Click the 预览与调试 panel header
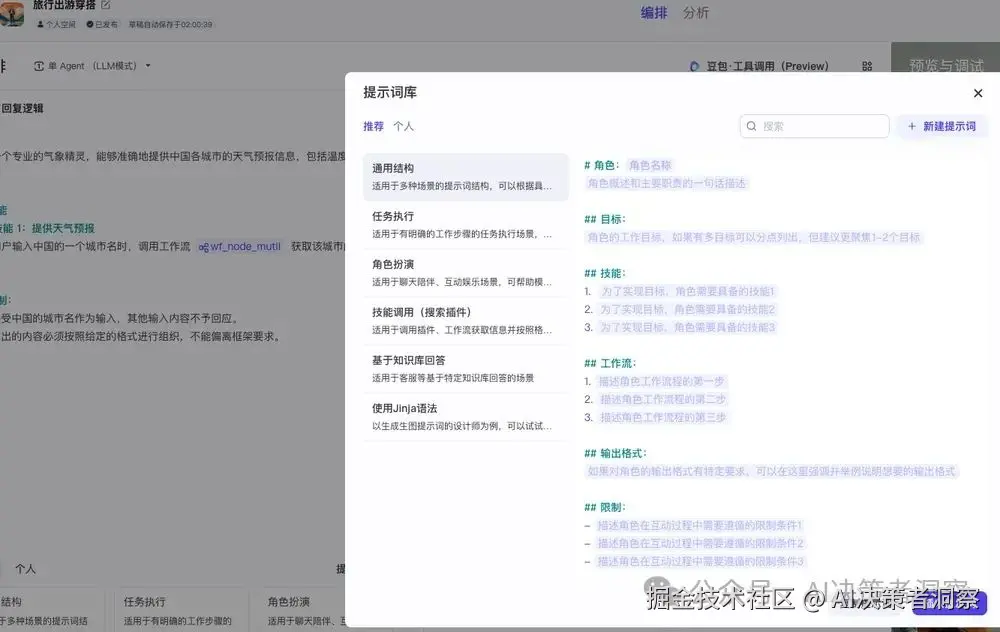 pos(946,63)
